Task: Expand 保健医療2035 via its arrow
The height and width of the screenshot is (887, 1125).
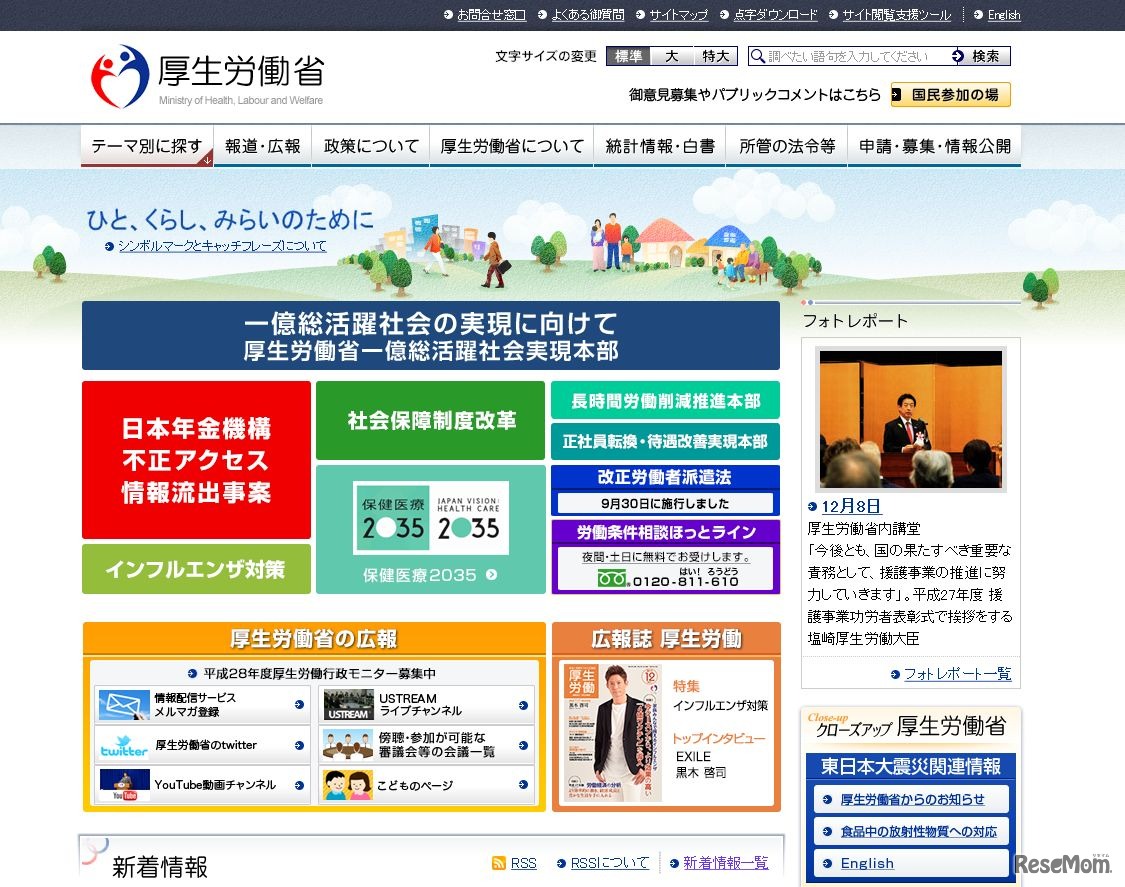Action: click(x=491, y=574)
